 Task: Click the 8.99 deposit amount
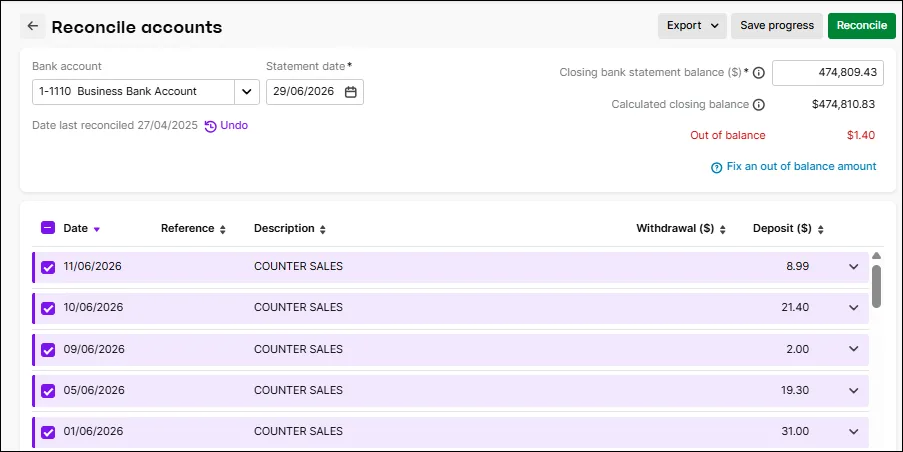(797, 267)
